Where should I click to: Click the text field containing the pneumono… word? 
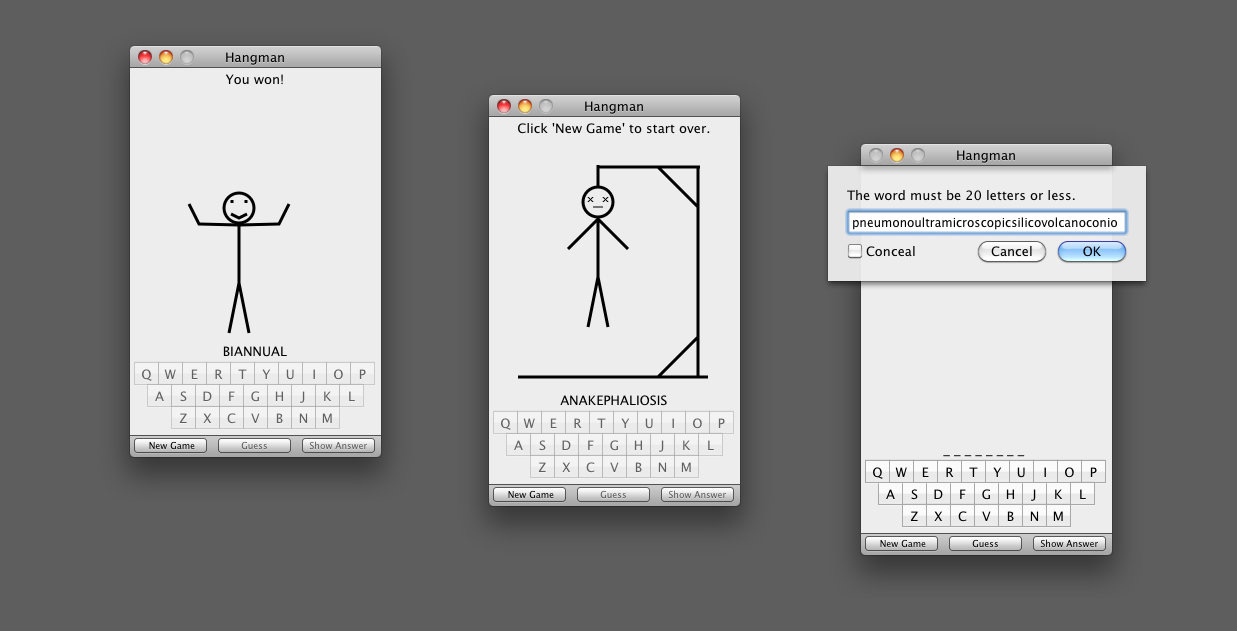coord(986,222)
